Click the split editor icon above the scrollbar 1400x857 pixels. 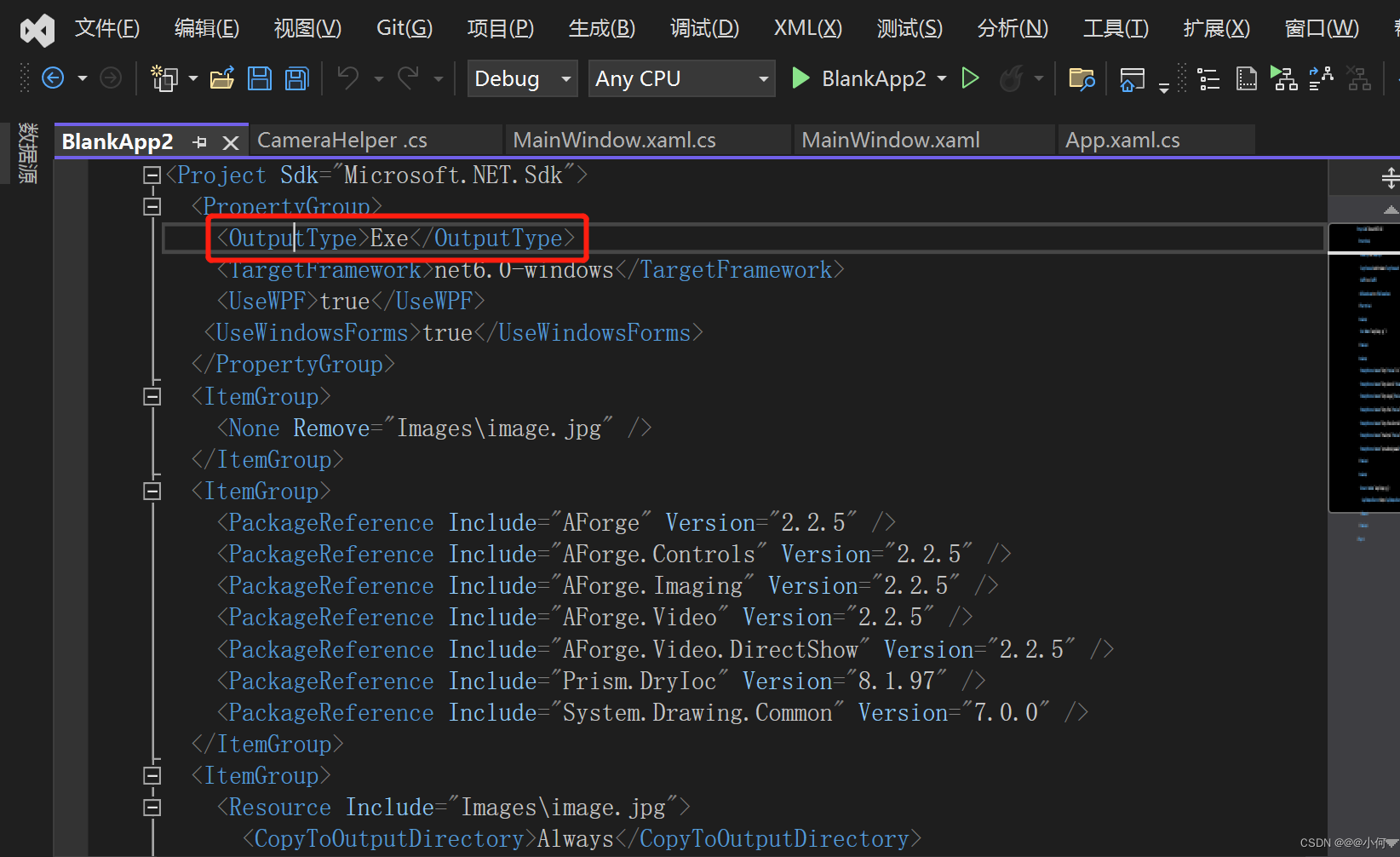click(x=1390, y=178)
